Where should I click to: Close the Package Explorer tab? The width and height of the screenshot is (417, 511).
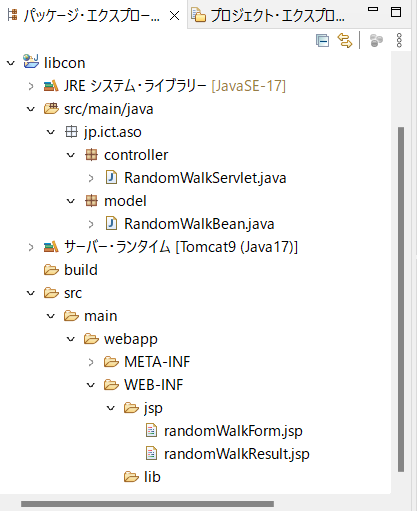(x=174, y=15)
